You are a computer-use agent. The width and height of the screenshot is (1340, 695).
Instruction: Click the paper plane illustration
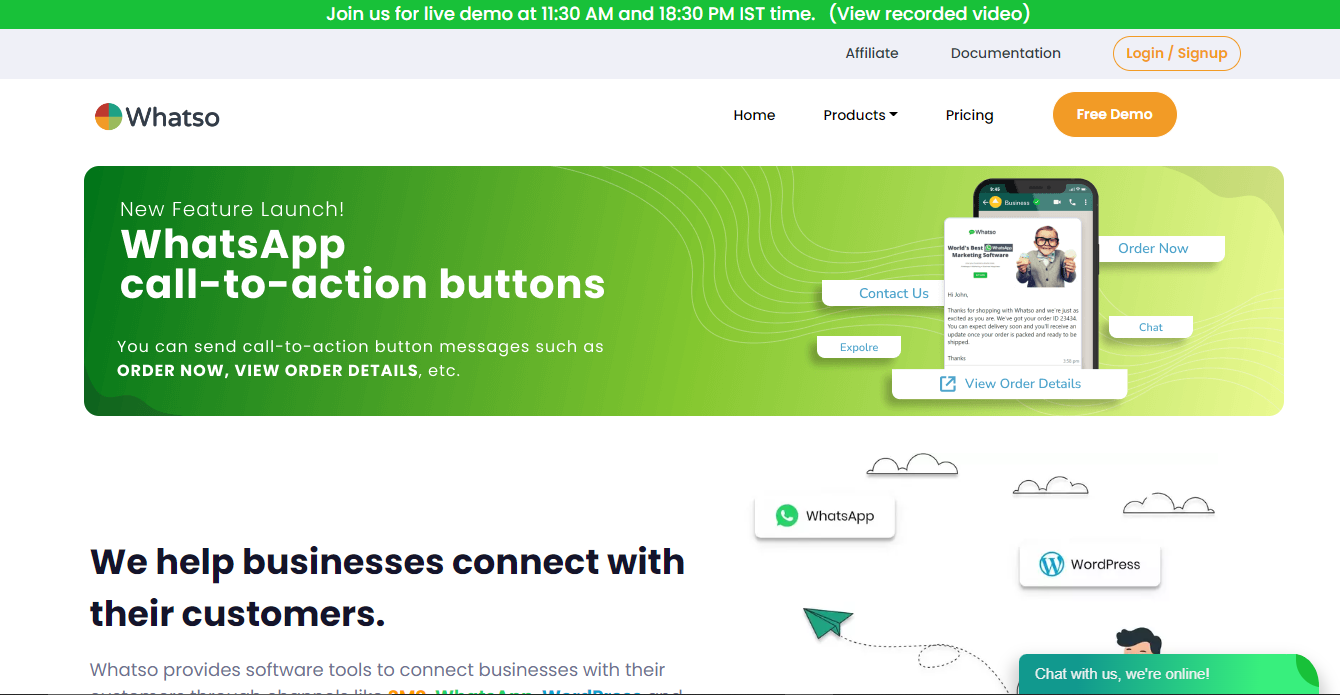coord(827,622)
